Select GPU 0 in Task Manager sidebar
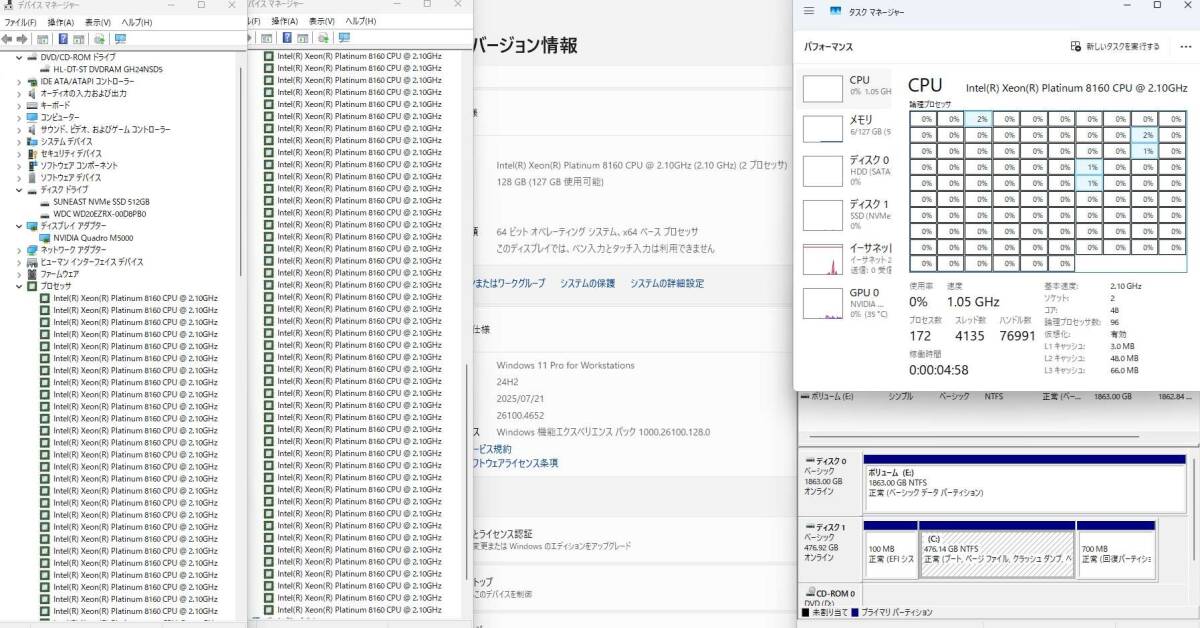Image resolution: width=1200 pixels, height=628 pixels. [848, 303]
